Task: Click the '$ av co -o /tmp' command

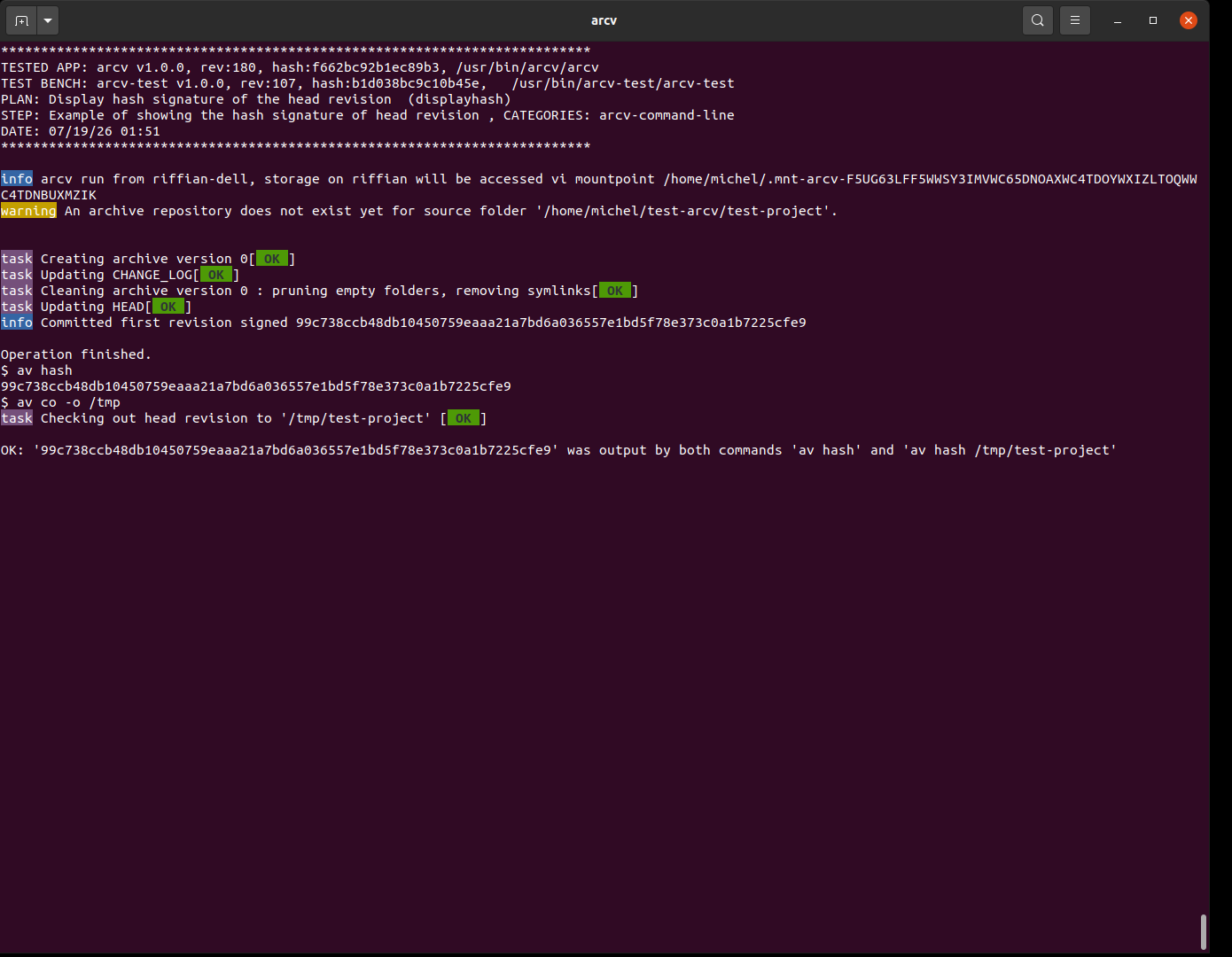Action: pyautogui.click(x=60, y=402)
